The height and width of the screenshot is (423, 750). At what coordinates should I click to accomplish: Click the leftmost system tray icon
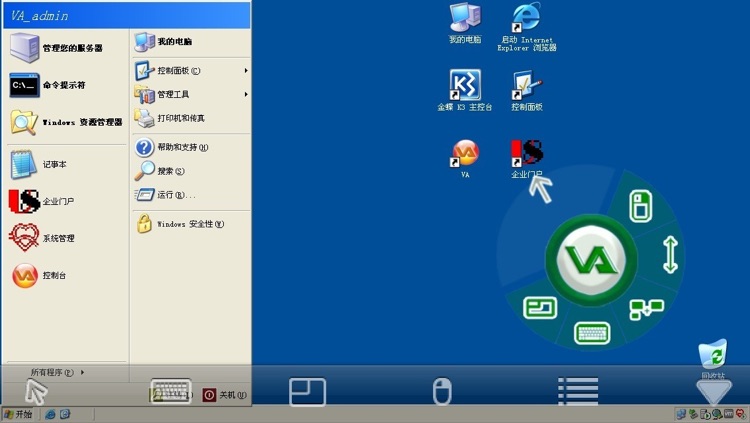click(681, 414)
